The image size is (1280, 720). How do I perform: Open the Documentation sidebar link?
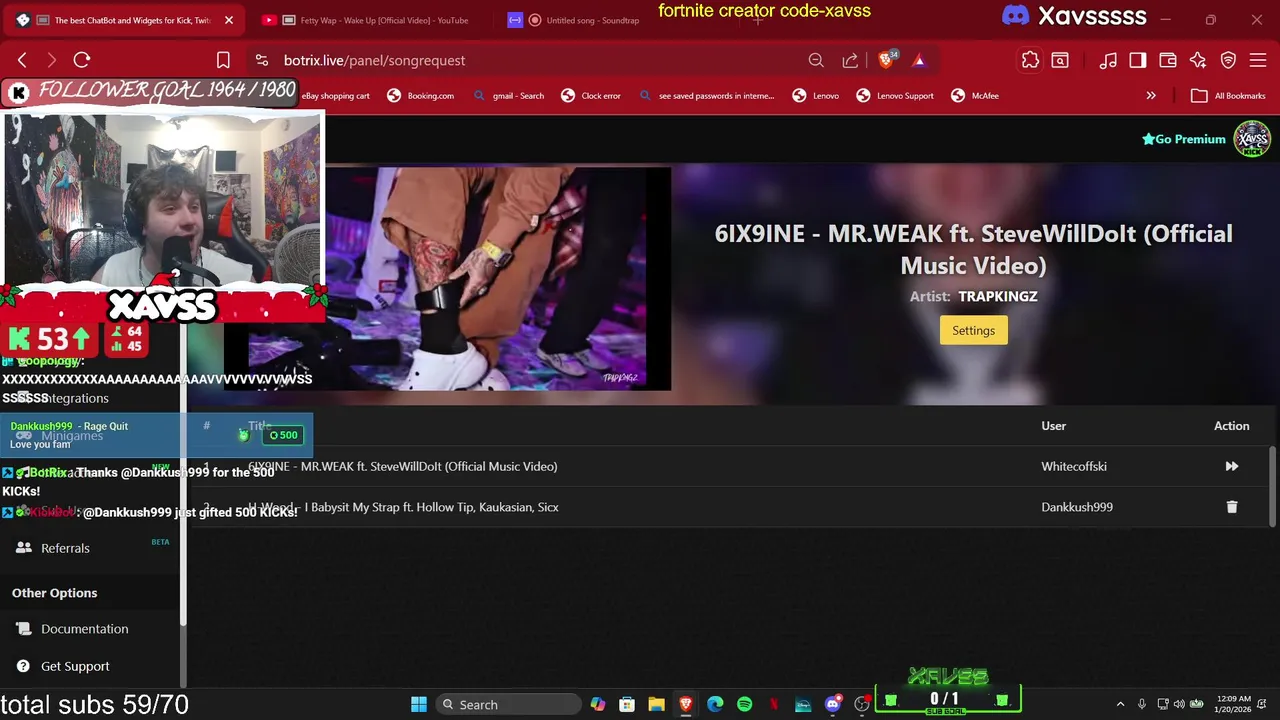(85, 629)
